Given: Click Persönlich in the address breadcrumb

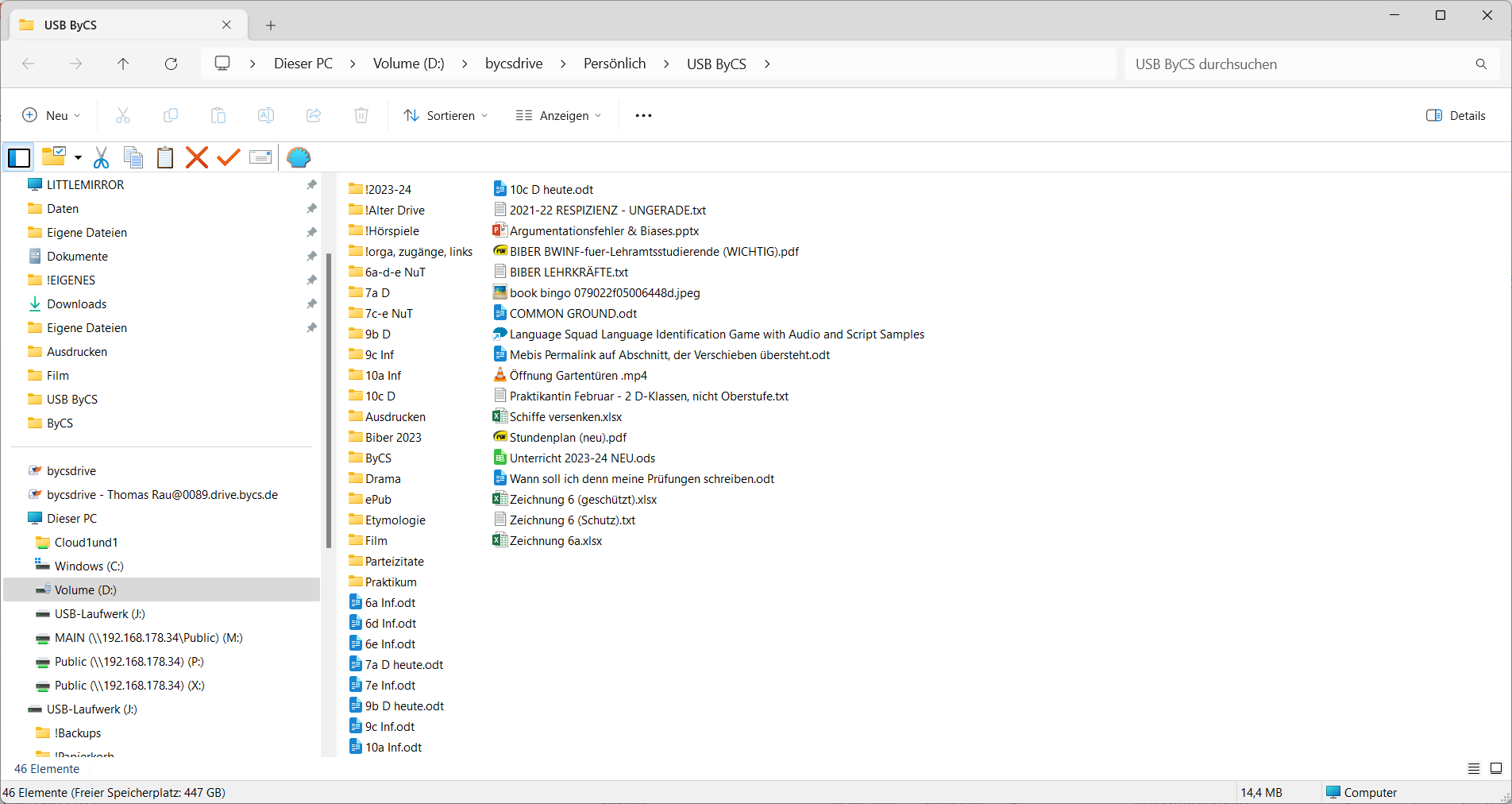Looking at the screenshot, I should click(x=615, y=64).
